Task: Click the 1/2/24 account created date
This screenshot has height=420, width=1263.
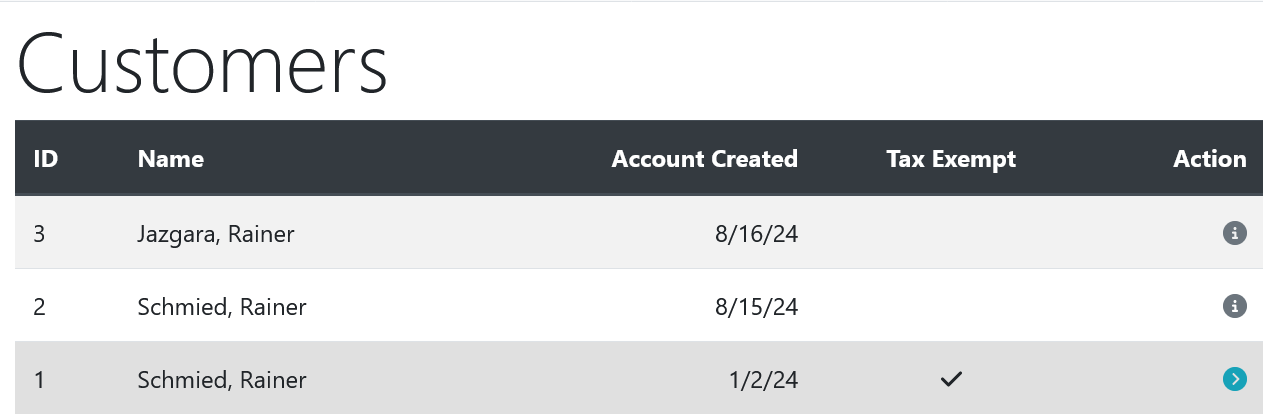Action: [763, 380]
